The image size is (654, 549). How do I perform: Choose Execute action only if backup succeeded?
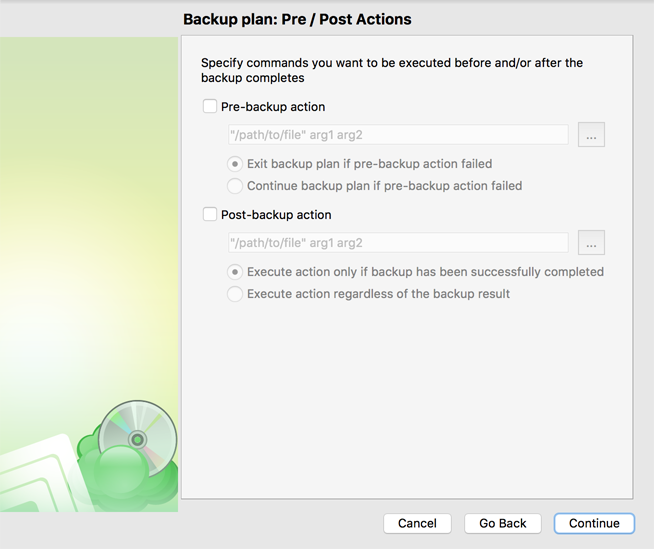[x=235, y=272]
